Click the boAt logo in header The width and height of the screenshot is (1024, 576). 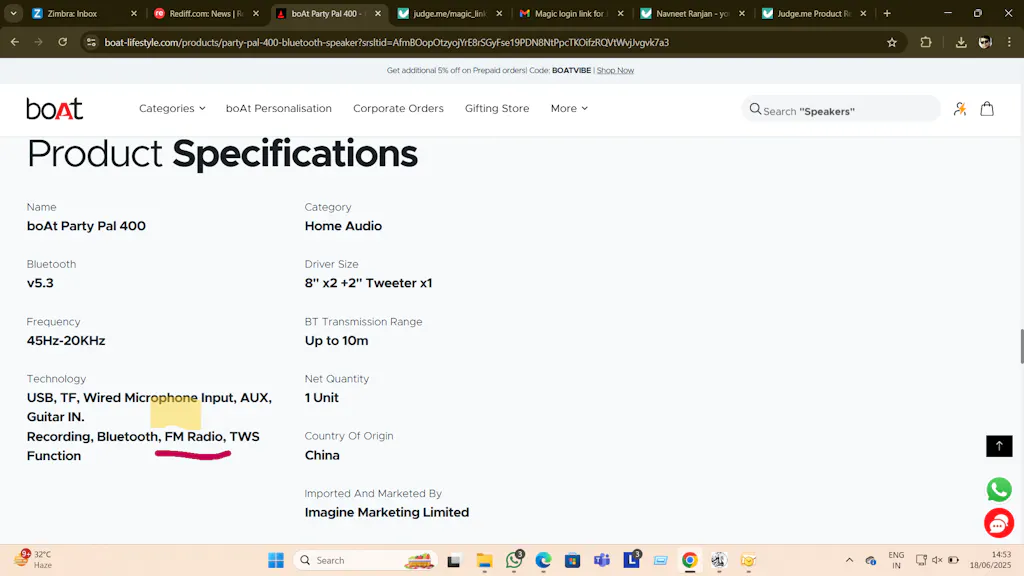coord(54,109)
